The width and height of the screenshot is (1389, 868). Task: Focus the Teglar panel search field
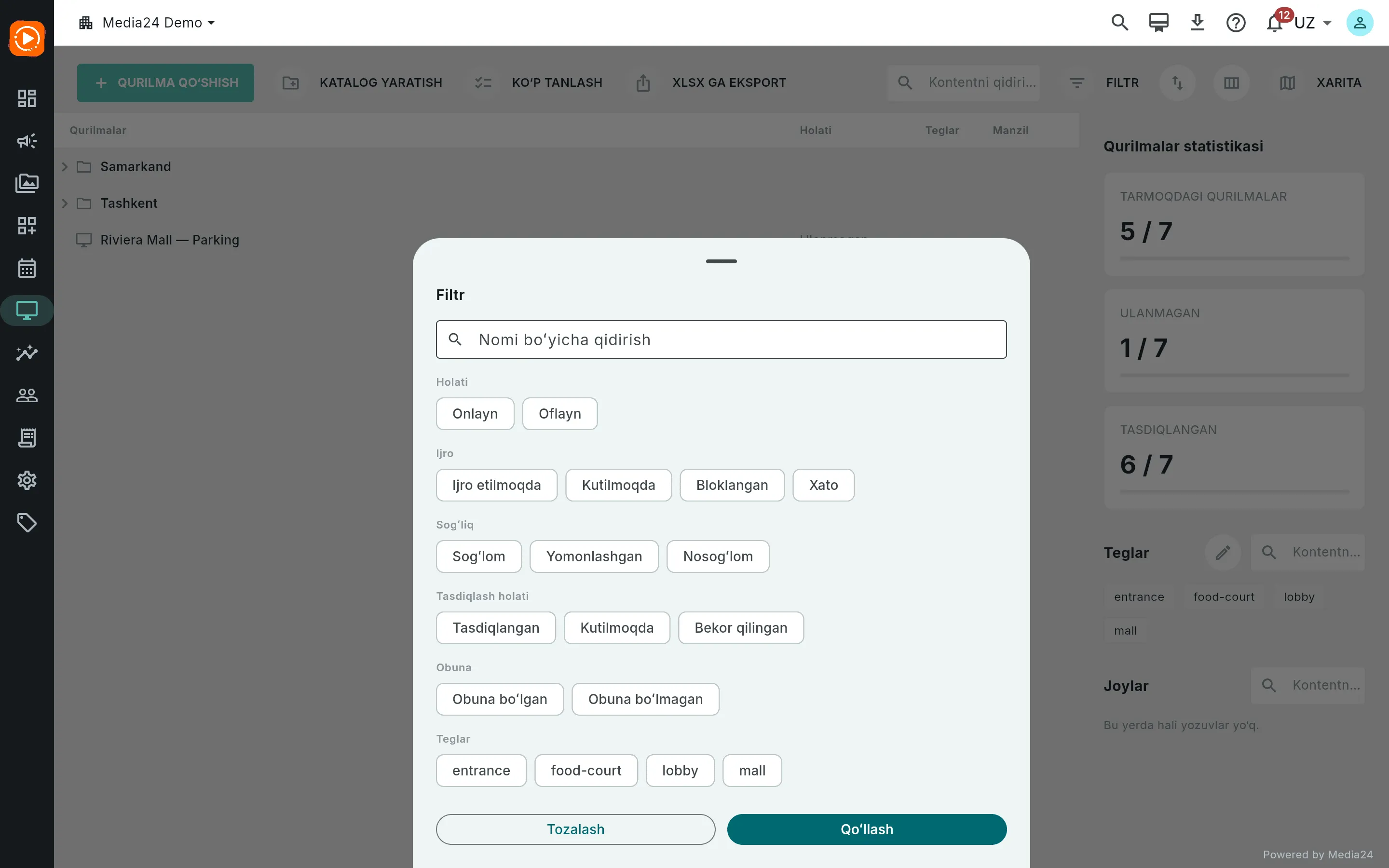click(x=1308, y=552)
